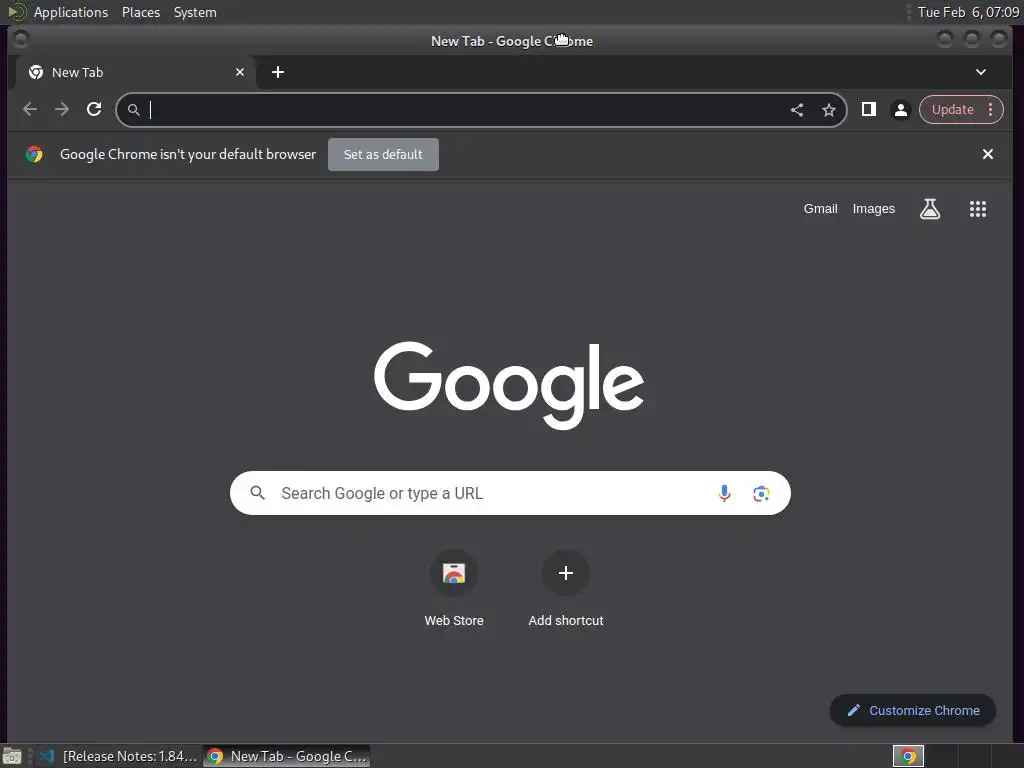Click the clock showing Tue Feb 6
Viewport: 1024px width, 768px height.
tap(968, 12)
